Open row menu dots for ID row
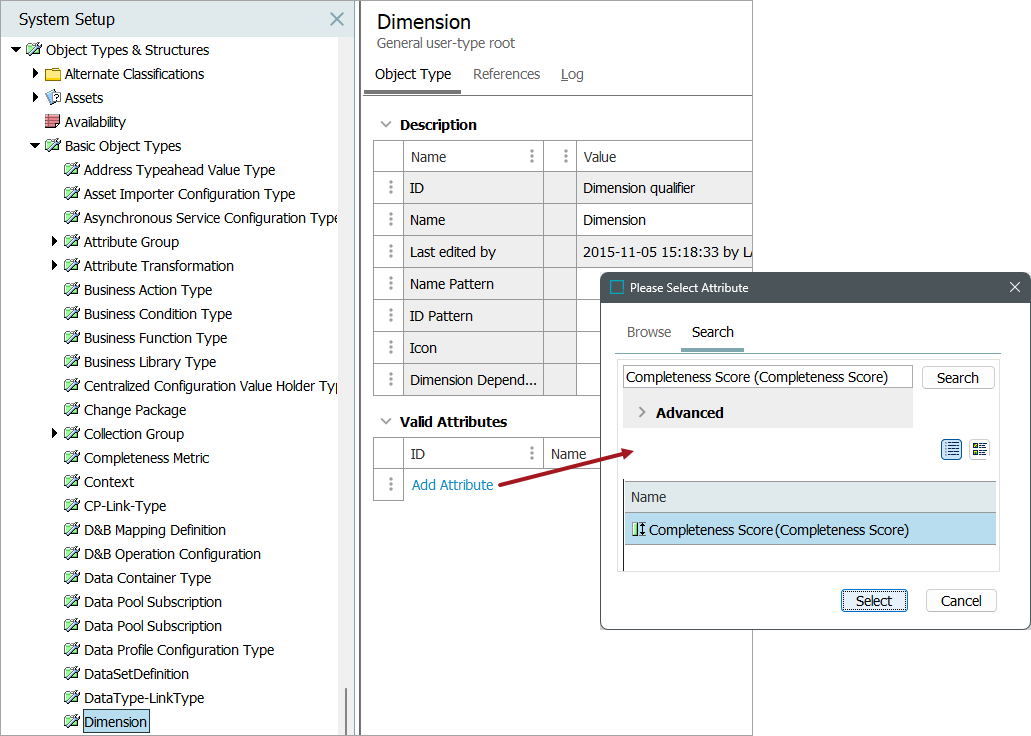The width and height of the screenshot is (1031, 736). (391, 188)
